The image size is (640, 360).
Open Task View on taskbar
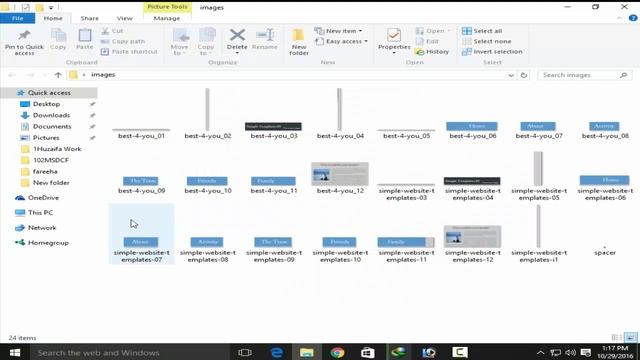tap(245, 352)
